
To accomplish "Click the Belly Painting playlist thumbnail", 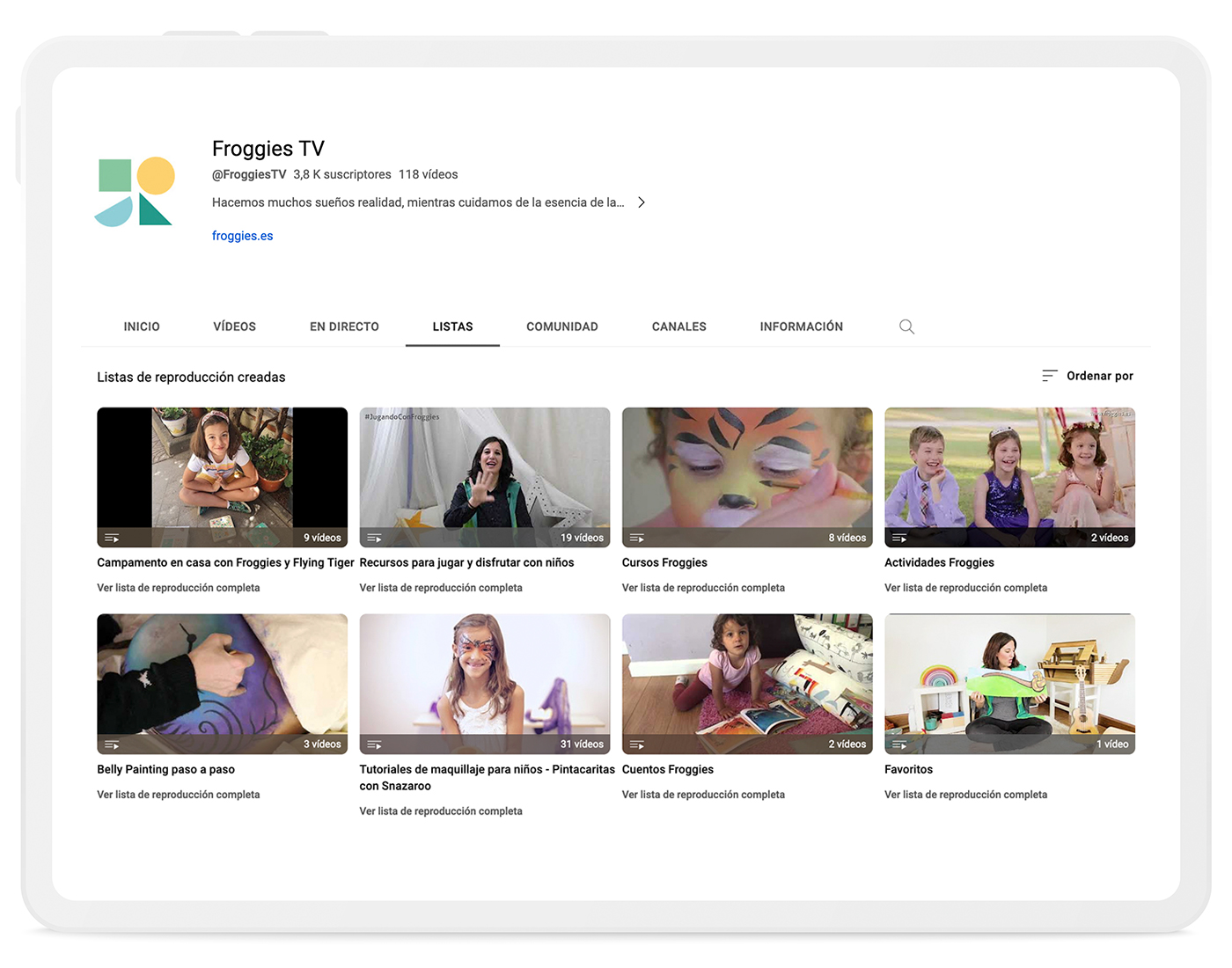I will pos(222,684).
